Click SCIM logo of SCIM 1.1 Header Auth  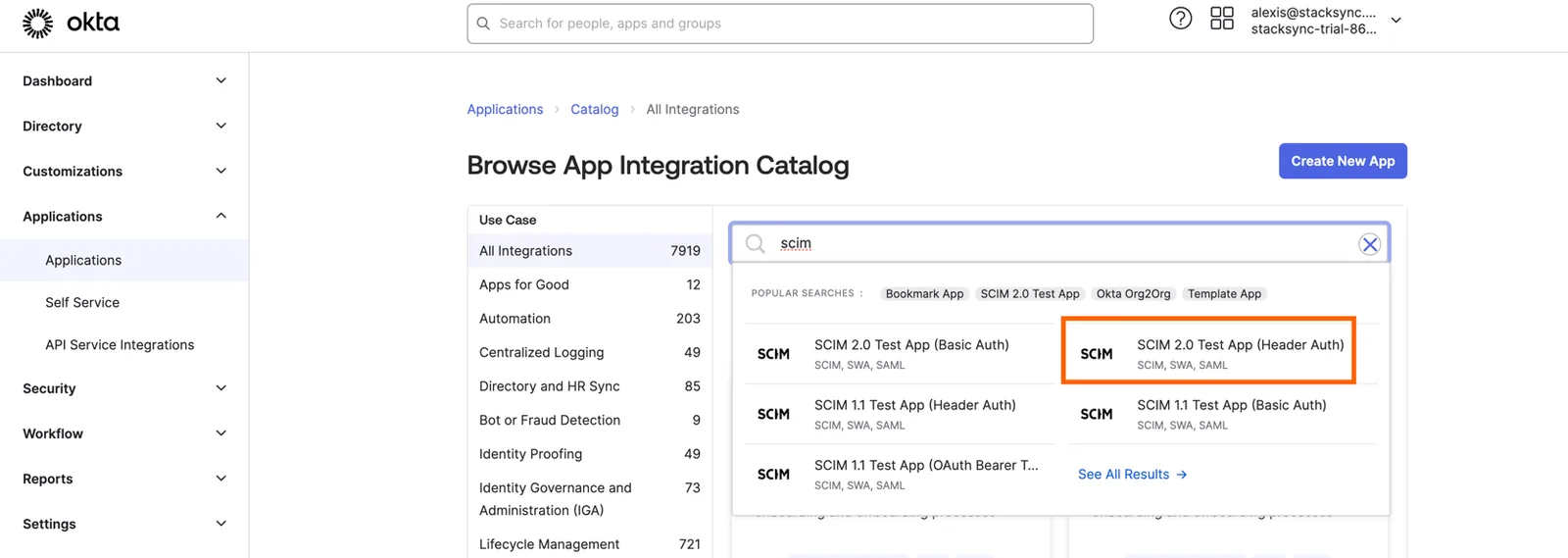pos(773,415)
